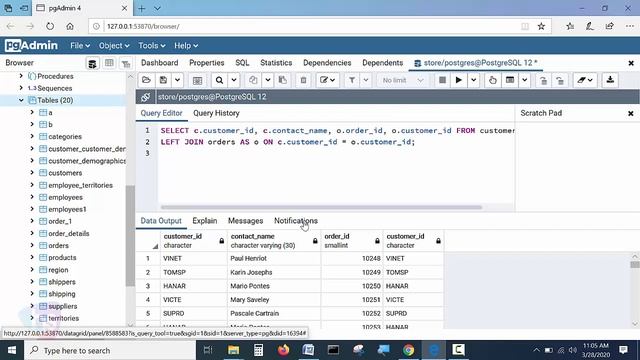640x360 pixels.
Task: Click the Explain analyze icon
Action: click(510, 80)
